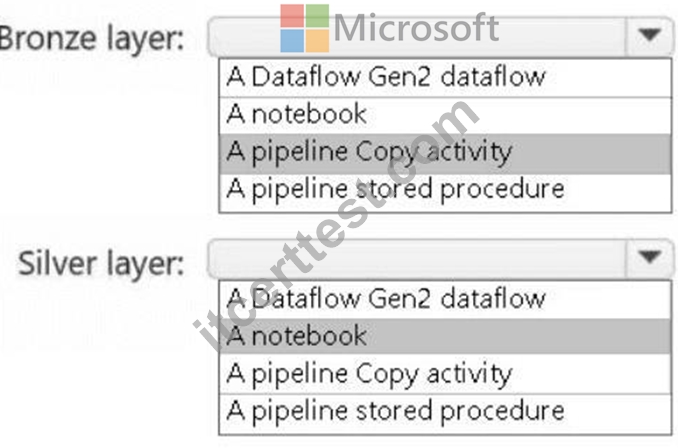Click the red square of Microsoft logo
Viewport: 678px width, 448px height.
[292, 16]
